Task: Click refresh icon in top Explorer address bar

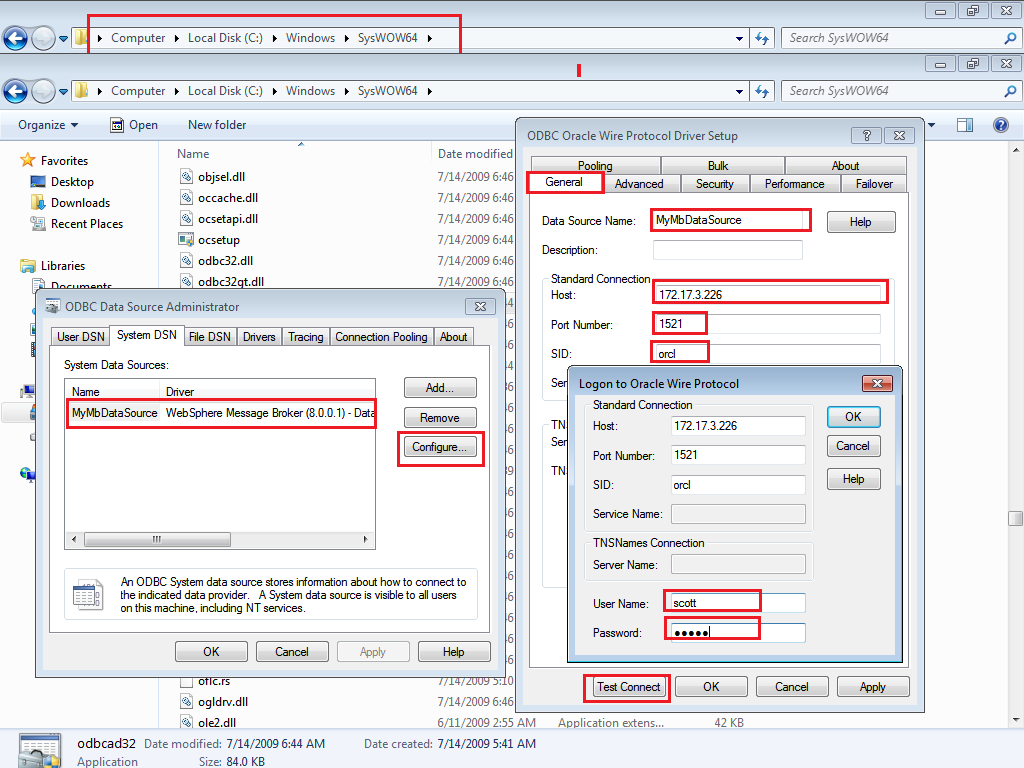Action: pyautogui.click(x=761, y=39)
